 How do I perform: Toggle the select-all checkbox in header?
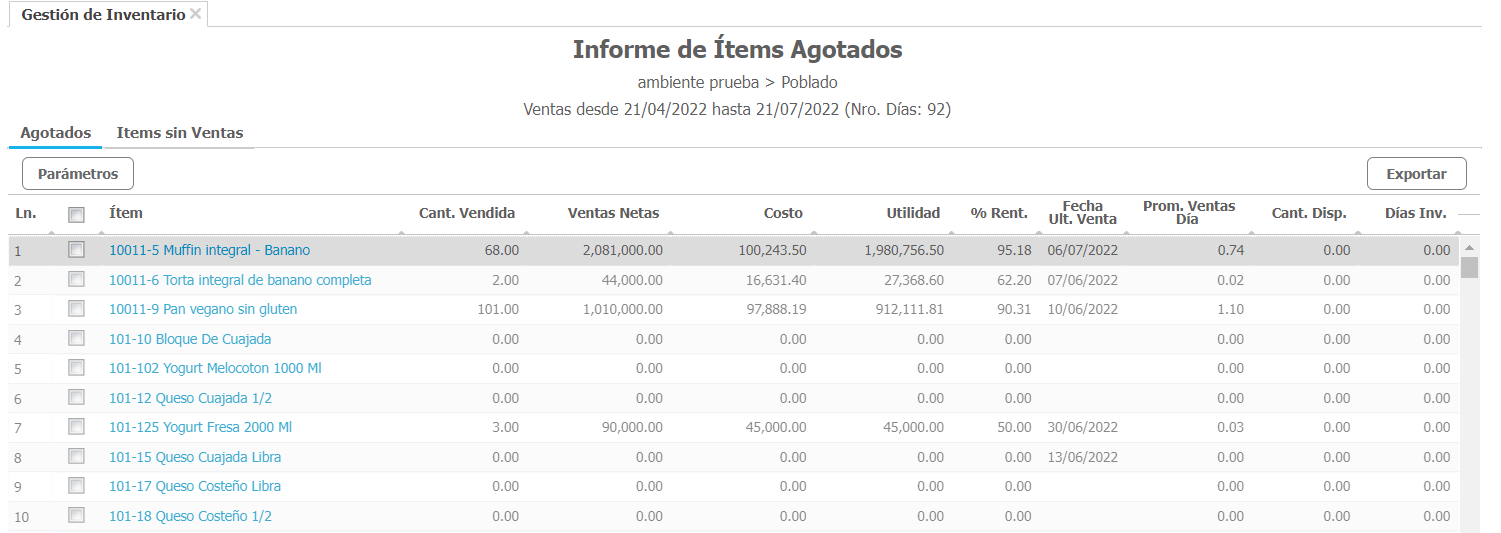[76, 214]
